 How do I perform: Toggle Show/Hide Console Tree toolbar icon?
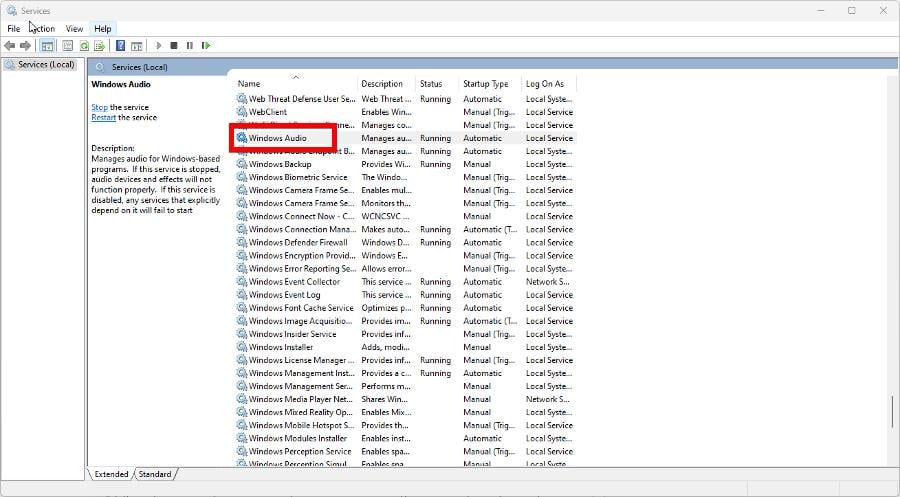click(48, 45)
